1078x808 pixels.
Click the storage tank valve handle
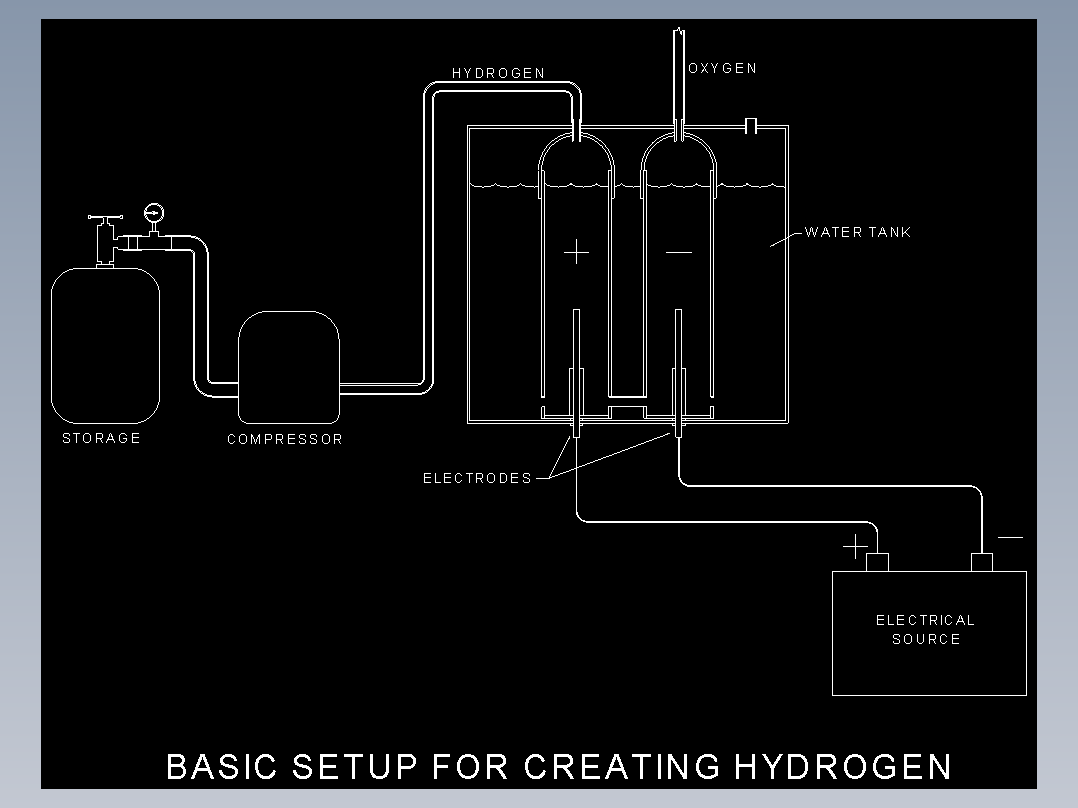(x=105, y=217)
